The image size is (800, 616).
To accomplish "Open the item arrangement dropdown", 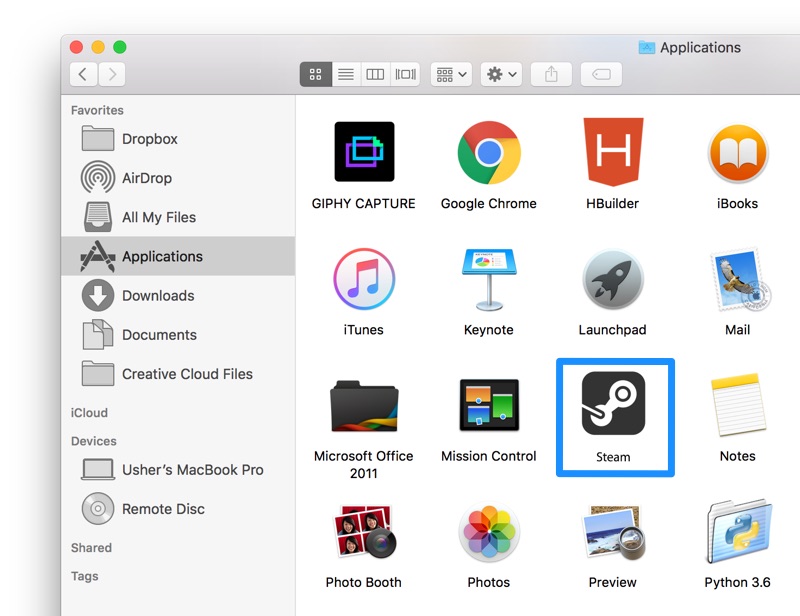I will click(x=452, y=75).
